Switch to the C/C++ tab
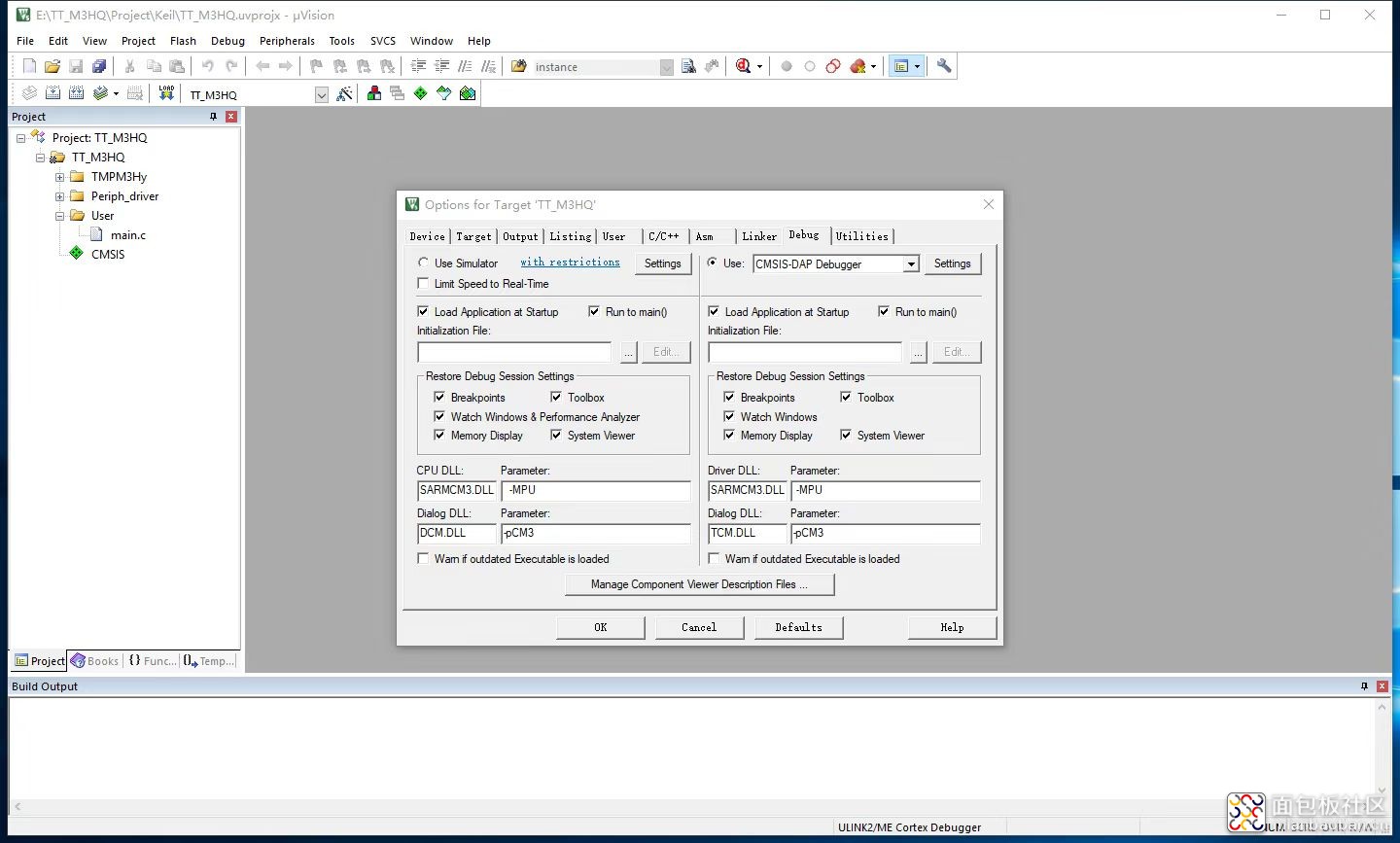The width and height of the screenshot is (1400, 843). click(x=664, y=236)
